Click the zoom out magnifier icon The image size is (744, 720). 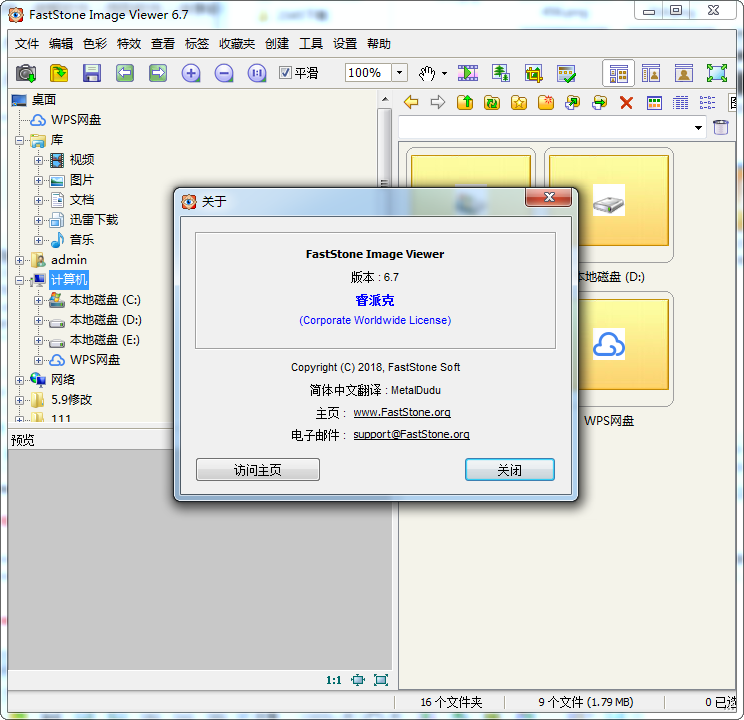(224, 73)
